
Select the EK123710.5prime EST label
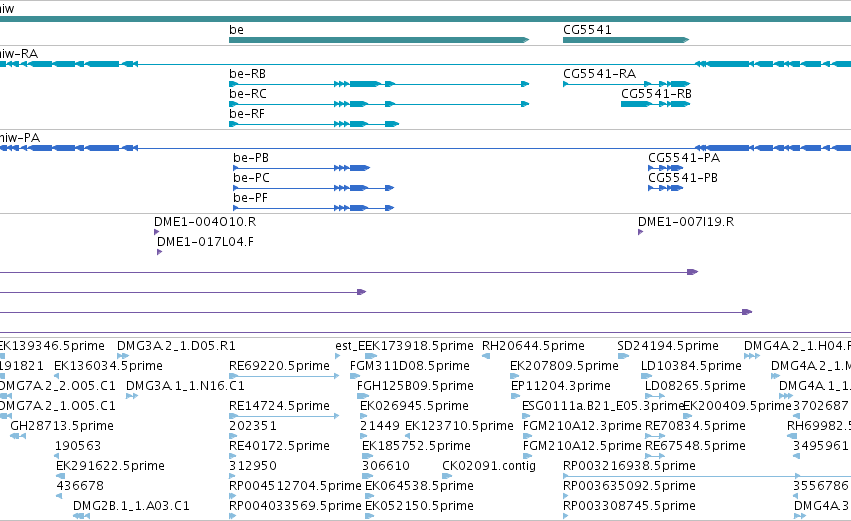click(459, 426)
